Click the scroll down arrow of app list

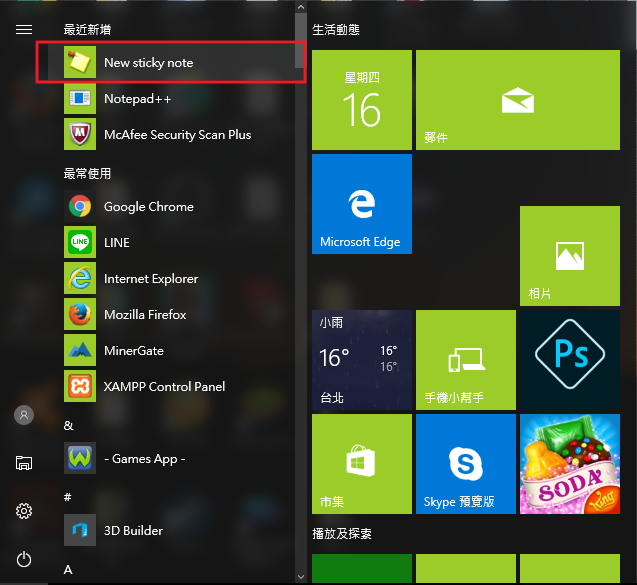301,577
